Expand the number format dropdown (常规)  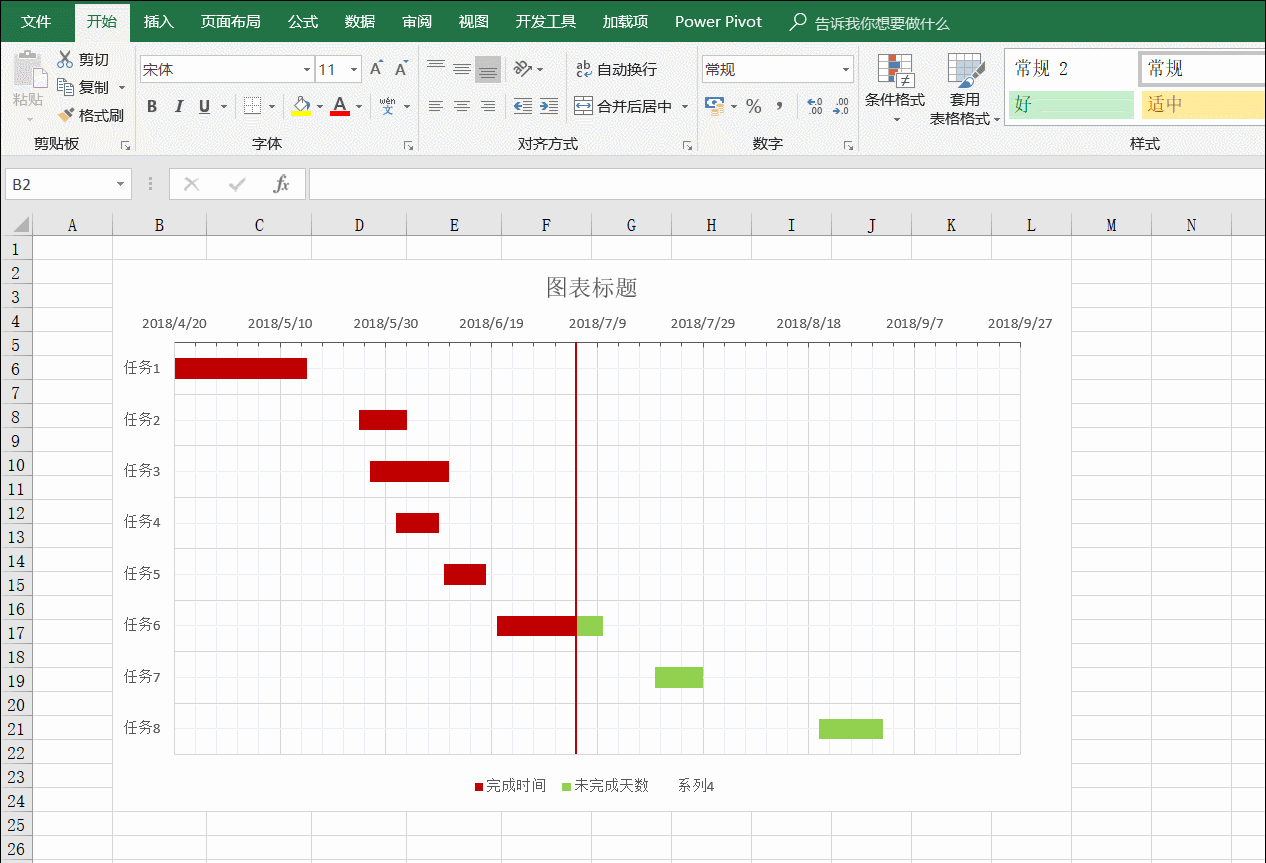pos(845,69)
